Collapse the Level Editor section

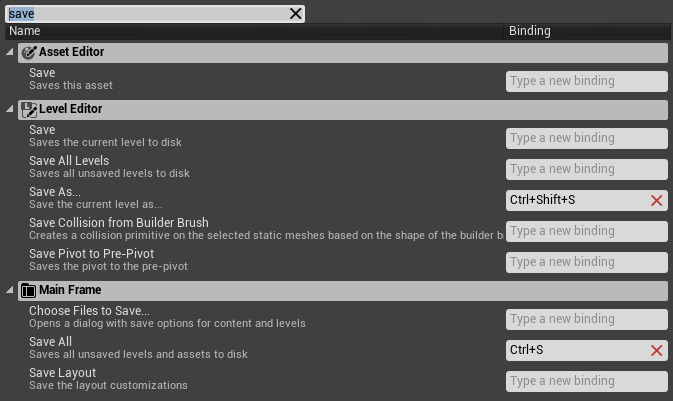point(10,109)
